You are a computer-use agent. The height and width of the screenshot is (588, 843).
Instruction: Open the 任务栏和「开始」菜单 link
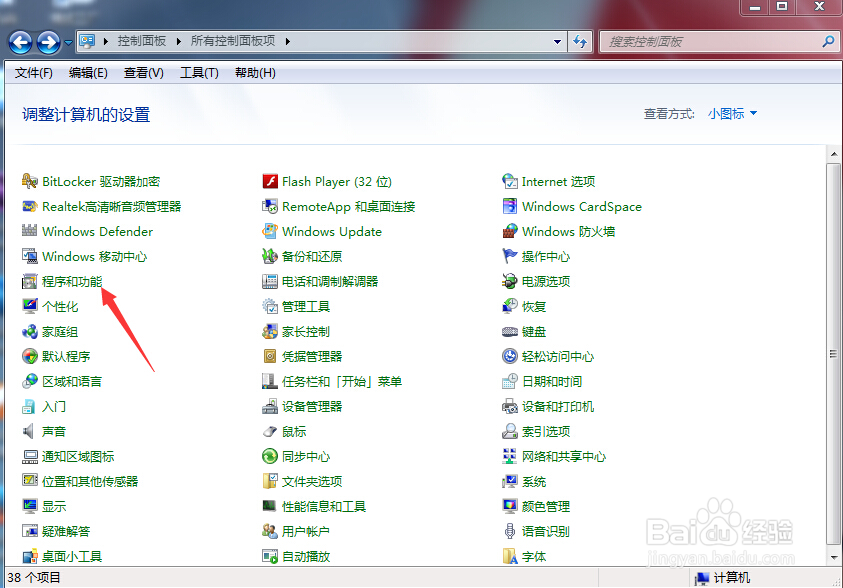342,381
